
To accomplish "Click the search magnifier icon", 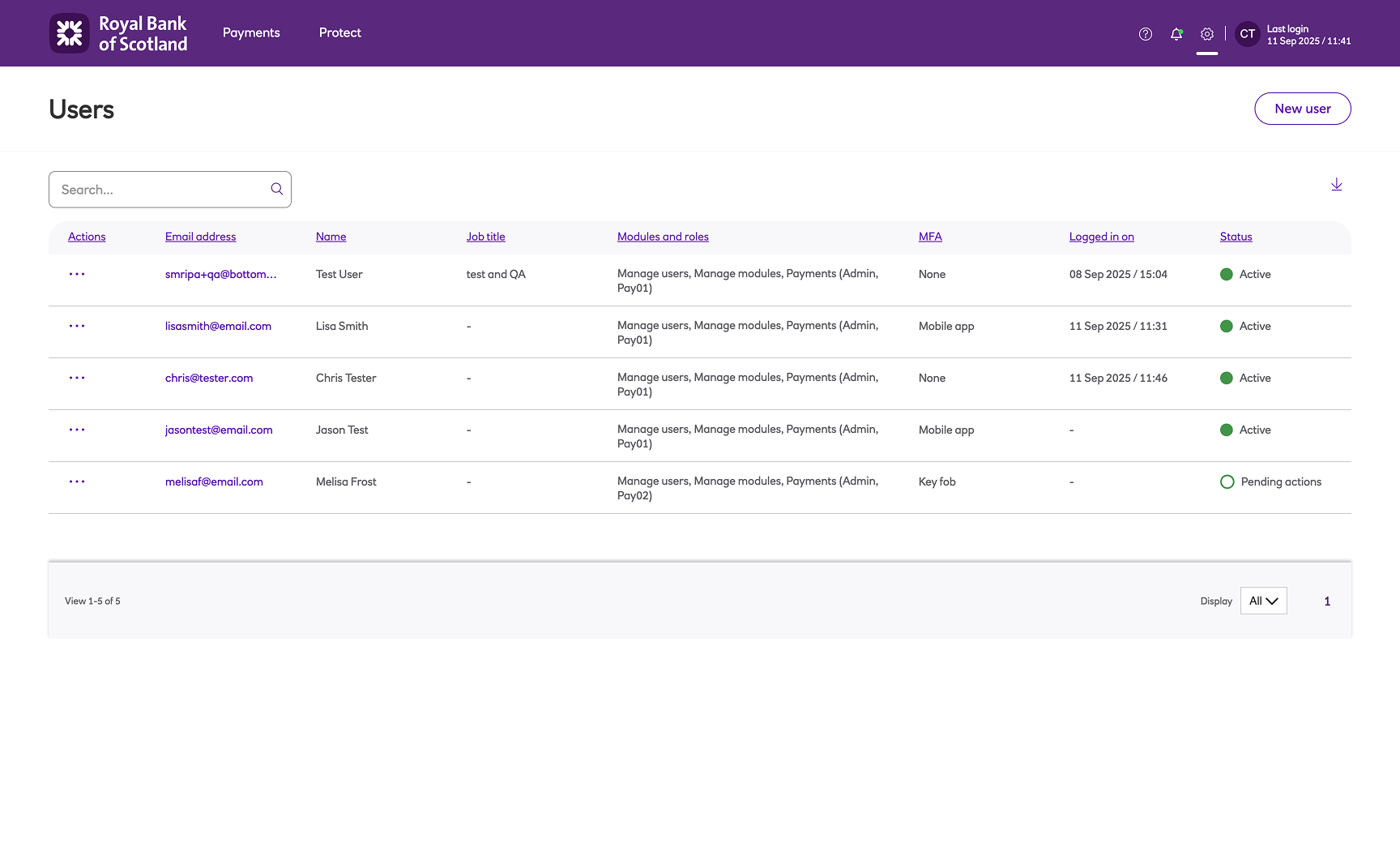I will click(277, 189).
